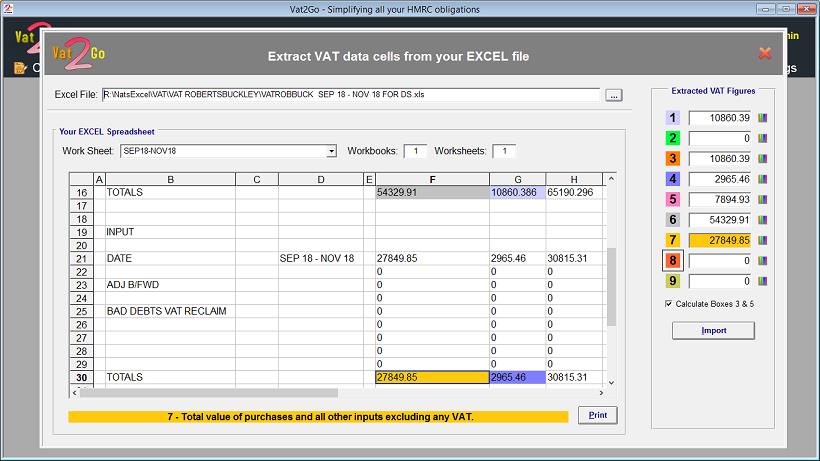The width and height of the screenshot is (820, 461).
Task: Click box 9 value field
Action: [x=720, y=281]
